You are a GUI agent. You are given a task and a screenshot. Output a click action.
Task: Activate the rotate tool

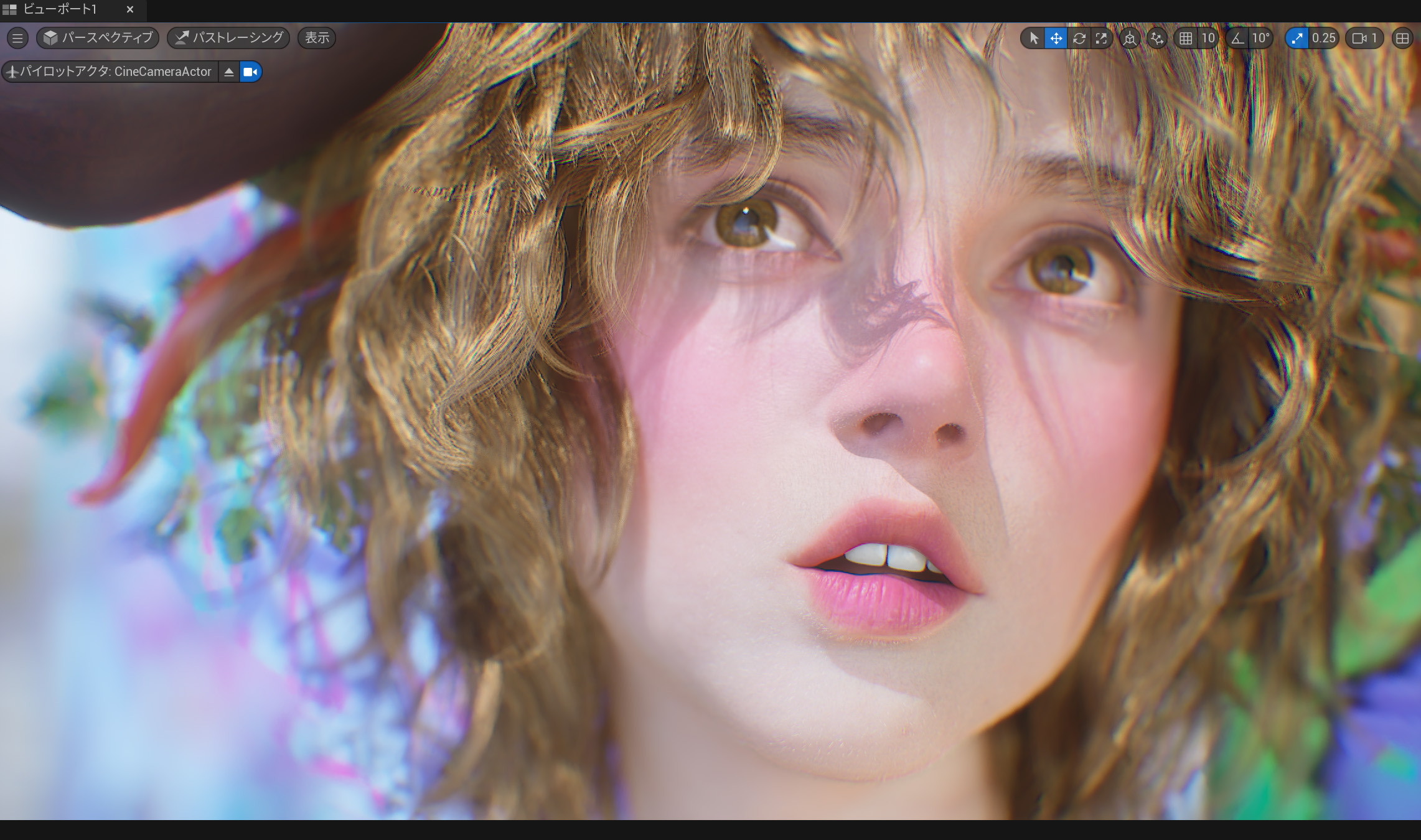coord(1079,39)
